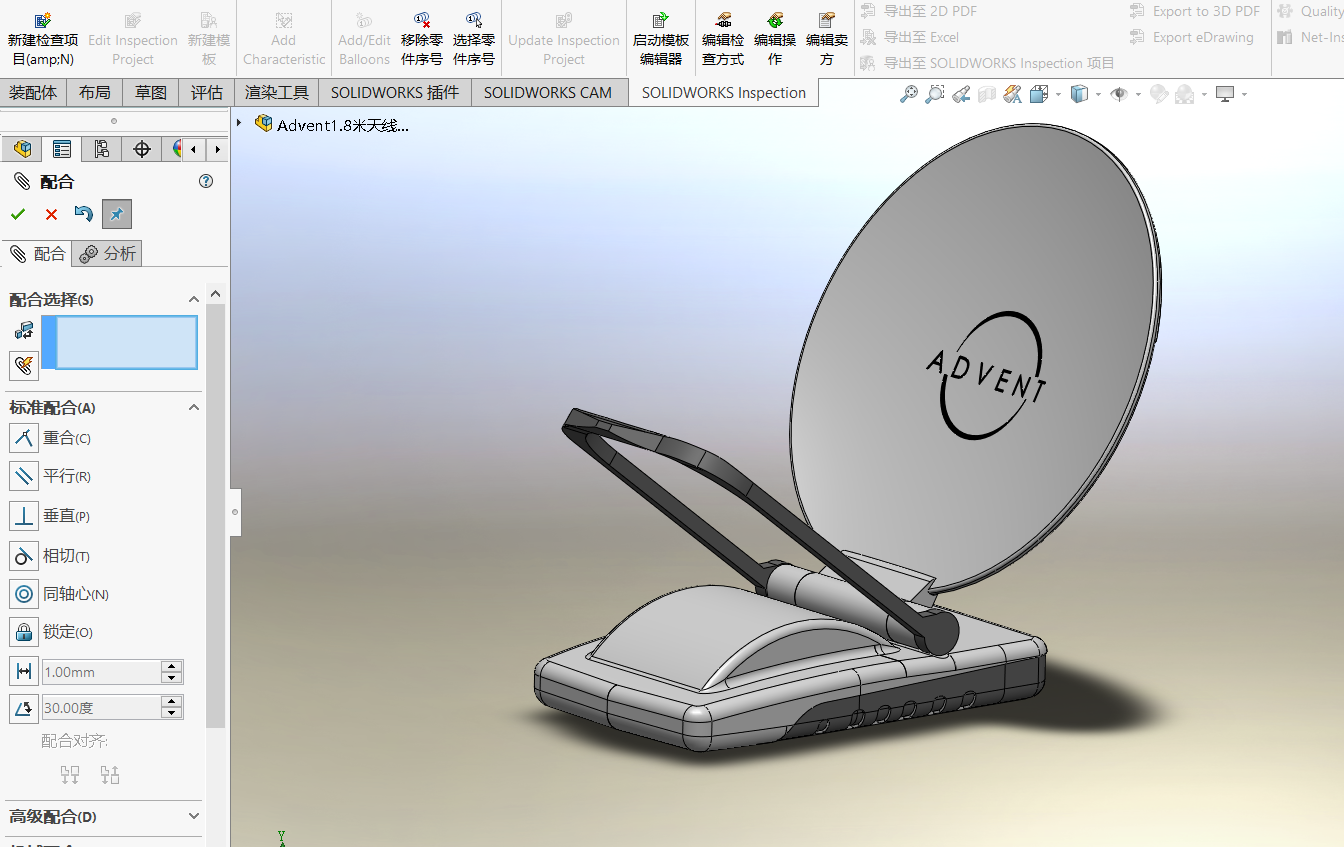Screen dimensions: 1344x847
Task: Collapse the 配合选择 section
Action: point(193,299)
